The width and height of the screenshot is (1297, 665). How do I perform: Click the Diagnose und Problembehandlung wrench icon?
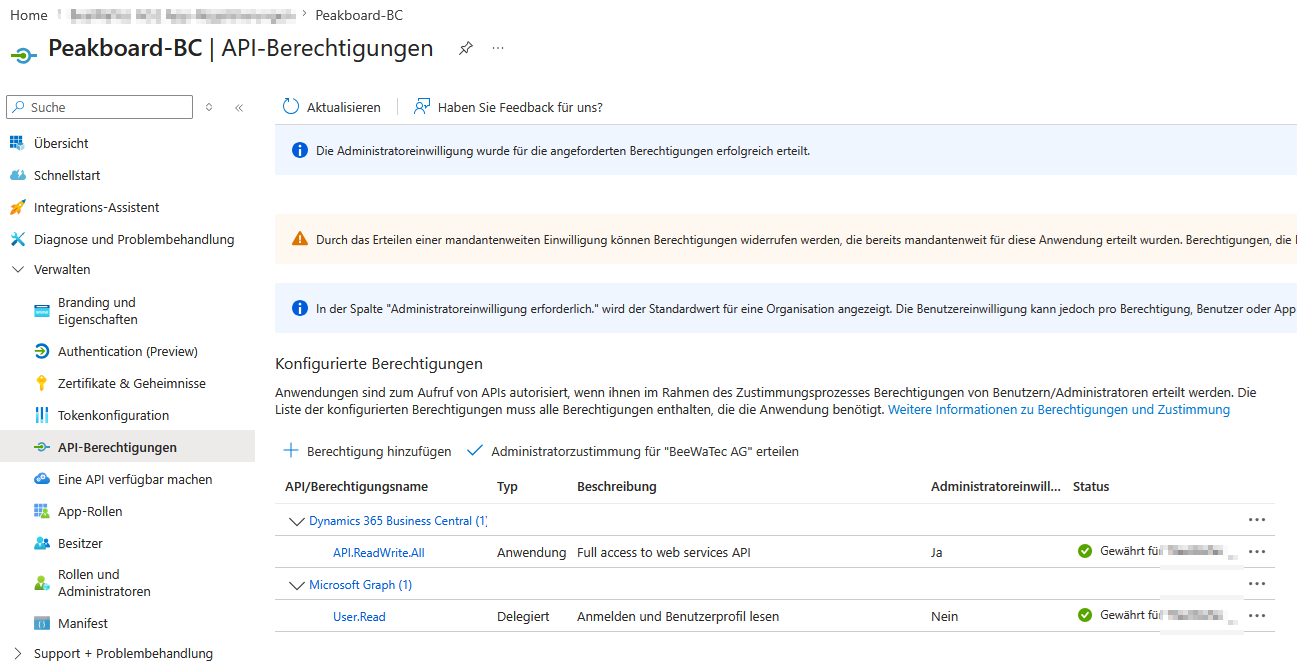pyautogui.click(x=17, y=239)
